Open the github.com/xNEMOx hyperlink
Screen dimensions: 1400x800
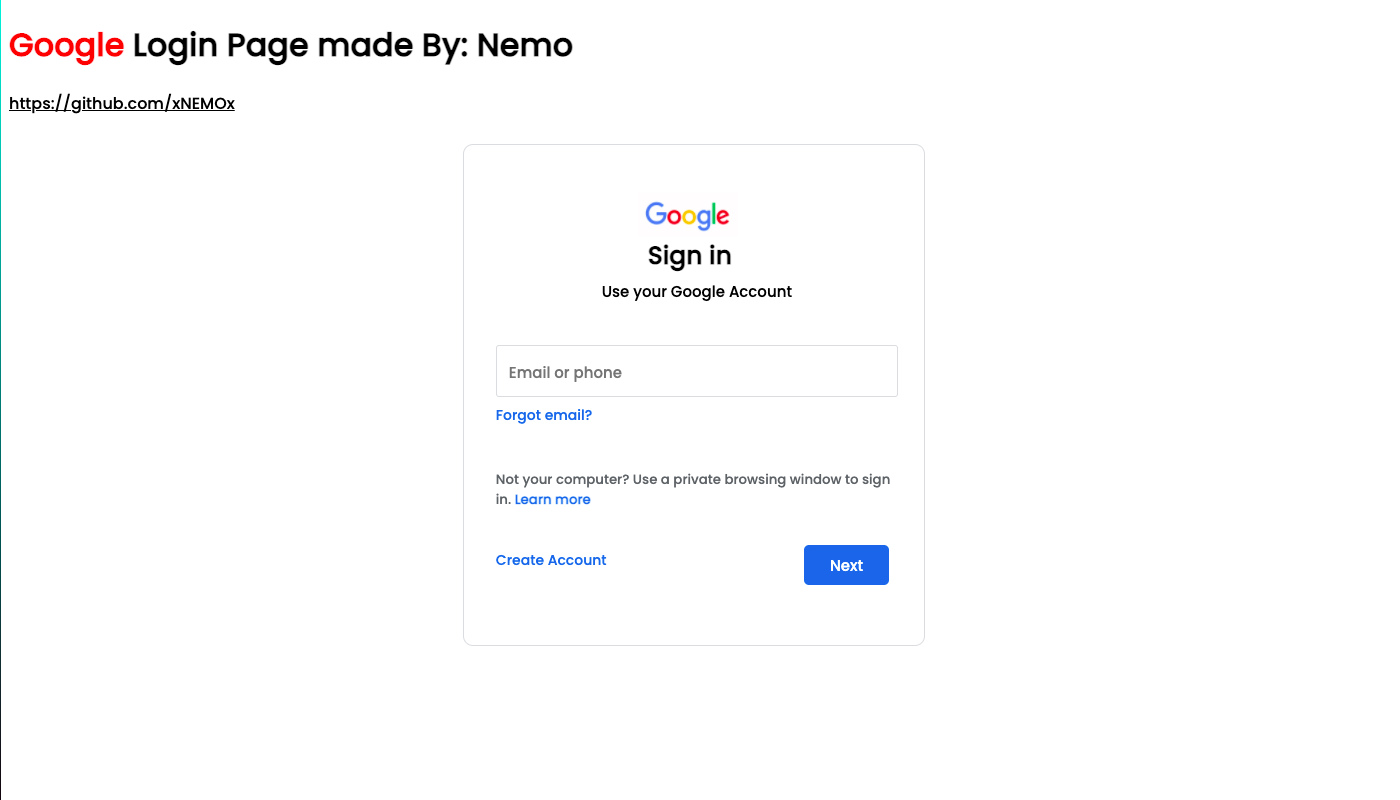(x=121, y=102)
